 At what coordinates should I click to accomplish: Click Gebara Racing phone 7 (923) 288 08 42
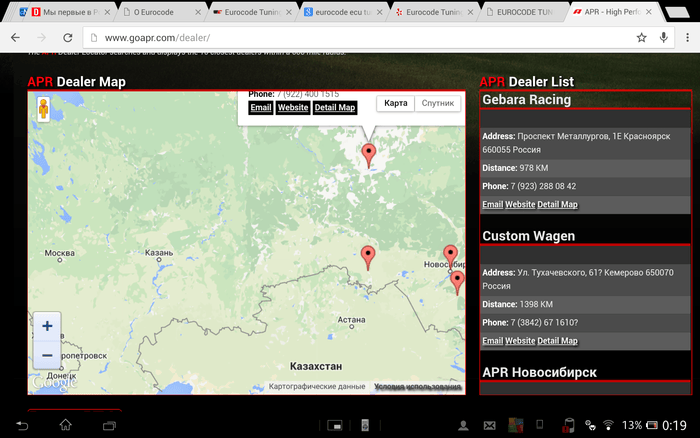543,186
